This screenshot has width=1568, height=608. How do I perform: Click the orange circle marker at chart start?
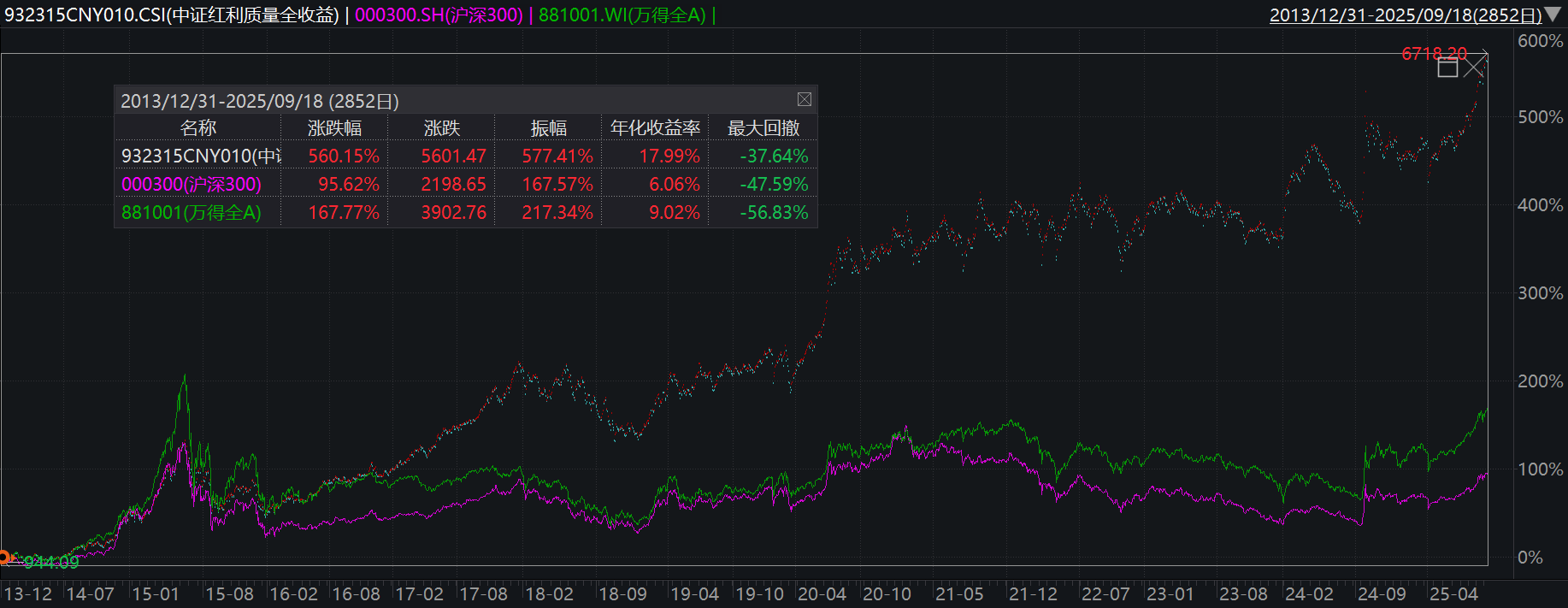pyautogui.click(x=4, y=558)
